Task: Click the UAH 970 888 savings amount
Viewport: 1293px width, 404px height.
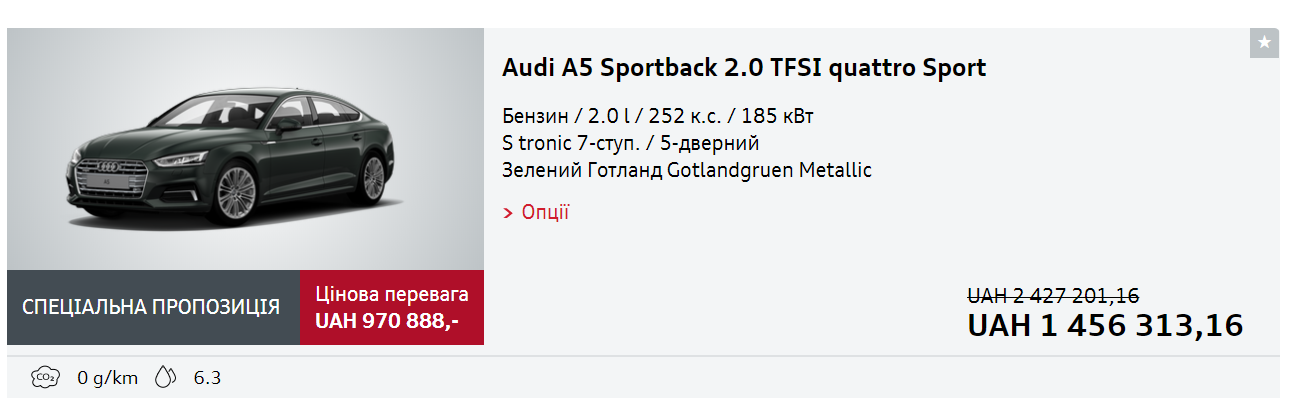Action: point(386,321)
